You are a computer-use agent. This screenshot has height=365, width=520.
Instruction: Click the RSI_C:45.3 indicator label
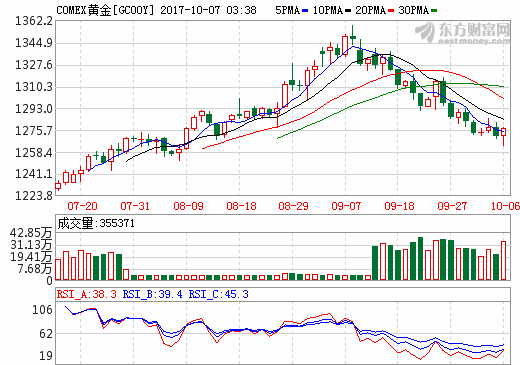[x=219, y=294]
